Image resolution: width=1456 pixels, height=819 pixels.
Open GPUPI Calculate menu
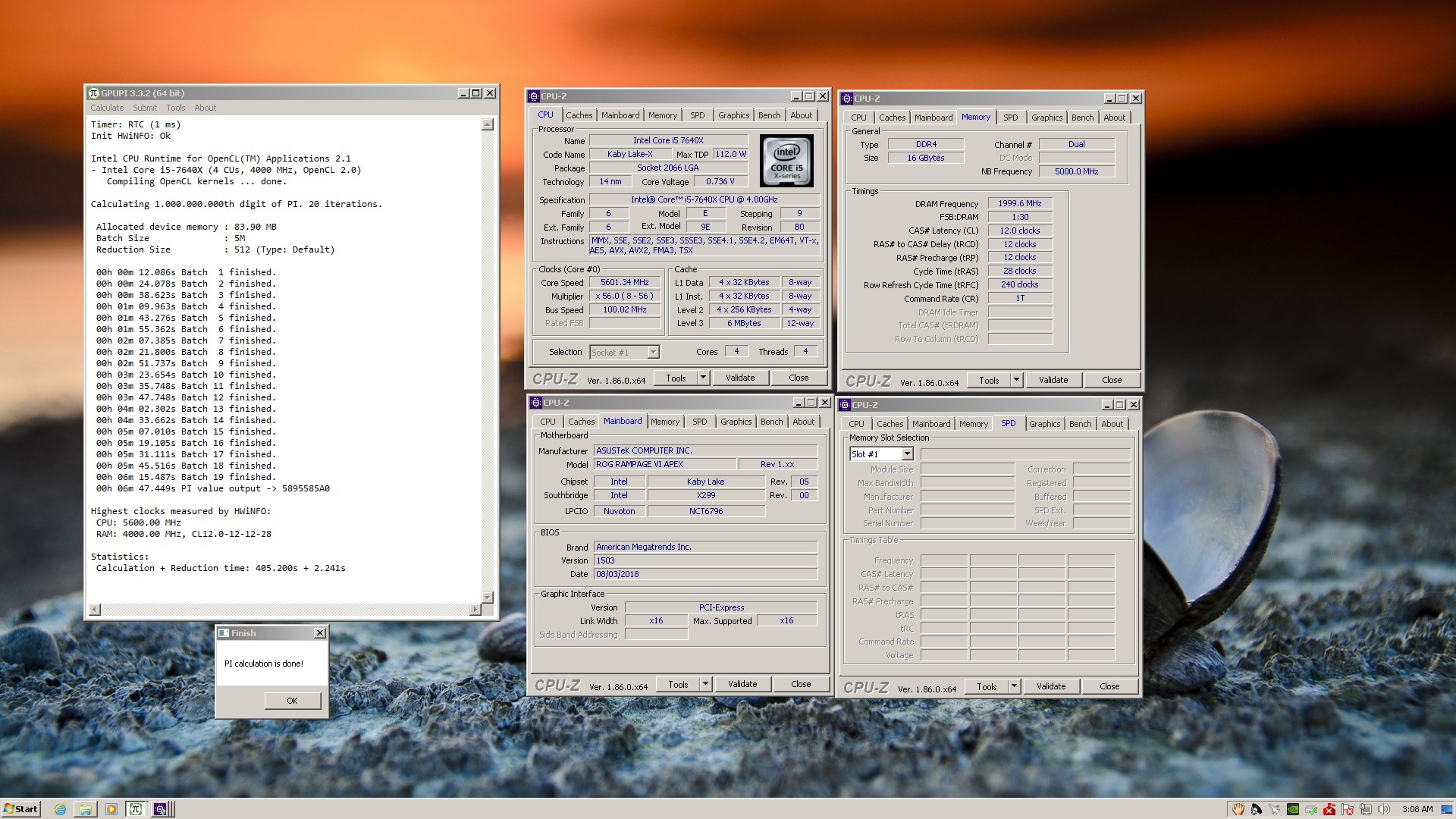[x=107, y=108]
